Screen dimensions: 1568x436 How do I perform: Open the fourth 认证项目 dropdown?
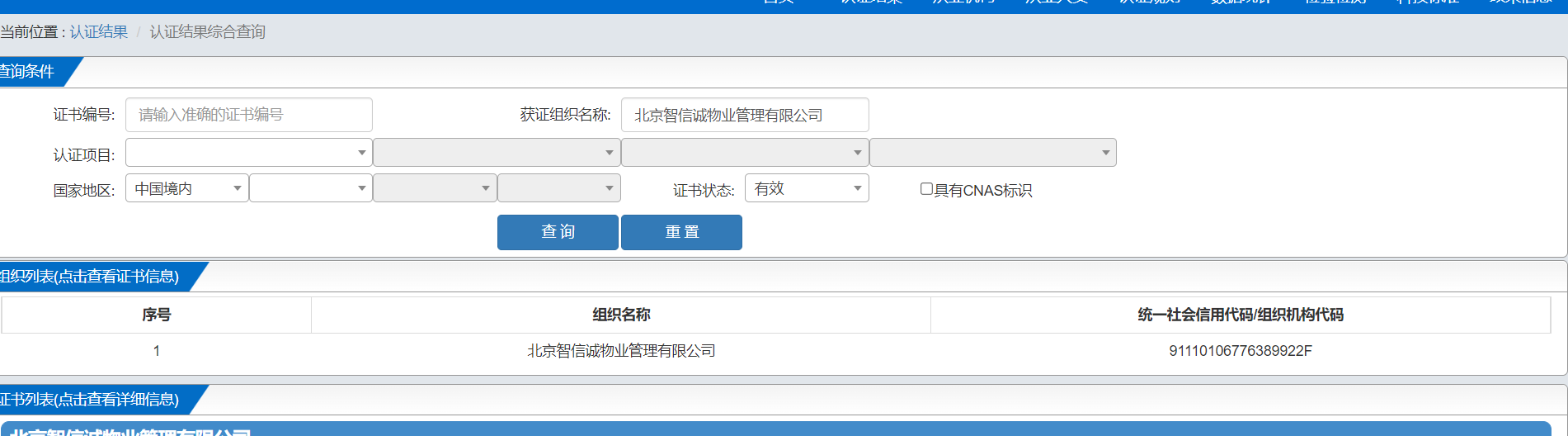(993, 153)
